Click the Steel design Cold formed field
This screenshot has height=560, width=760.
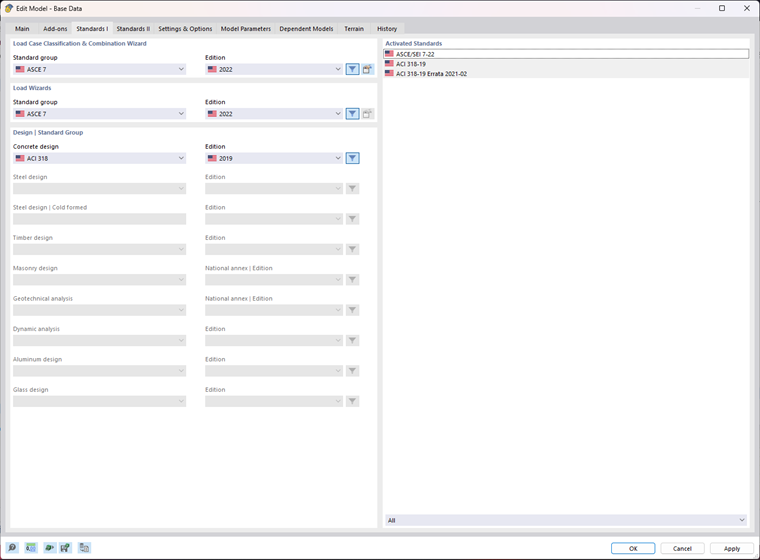pos(99,219)
